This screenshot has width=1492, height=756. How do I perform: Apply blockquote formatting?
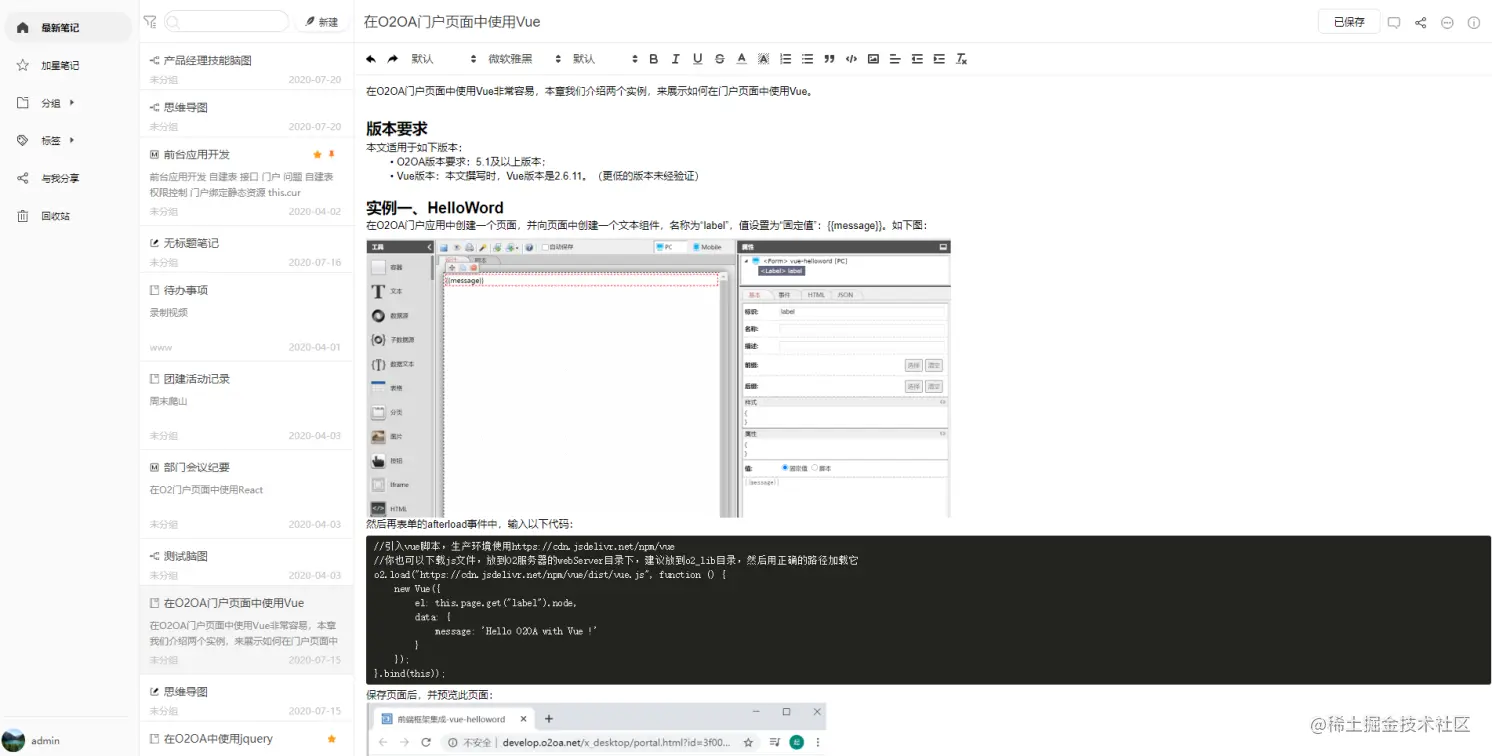point(829,58)
